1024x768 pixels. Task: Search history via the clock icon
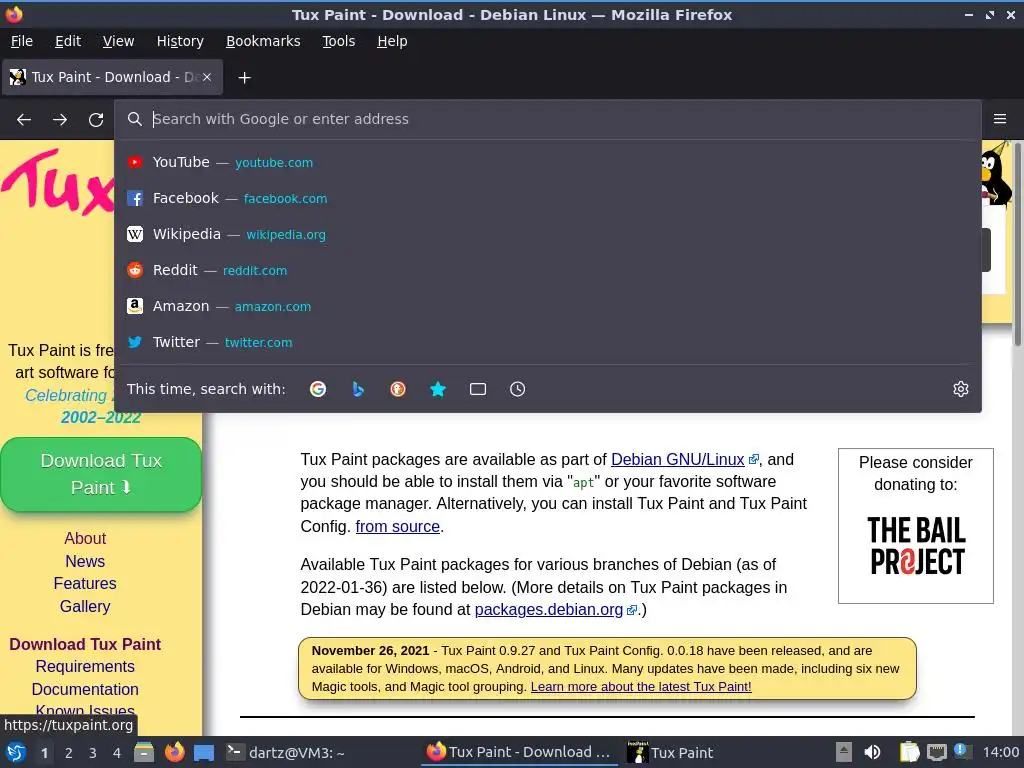tap(517, 389)
